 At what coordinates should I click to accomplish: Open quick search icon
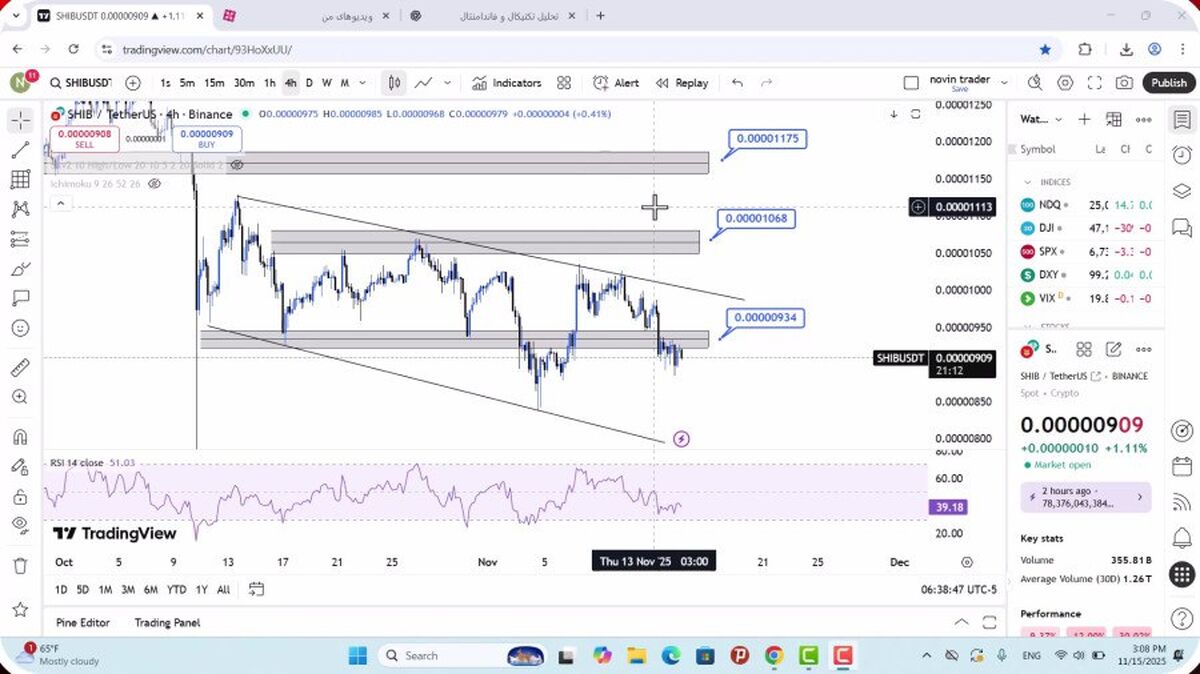1034,83
